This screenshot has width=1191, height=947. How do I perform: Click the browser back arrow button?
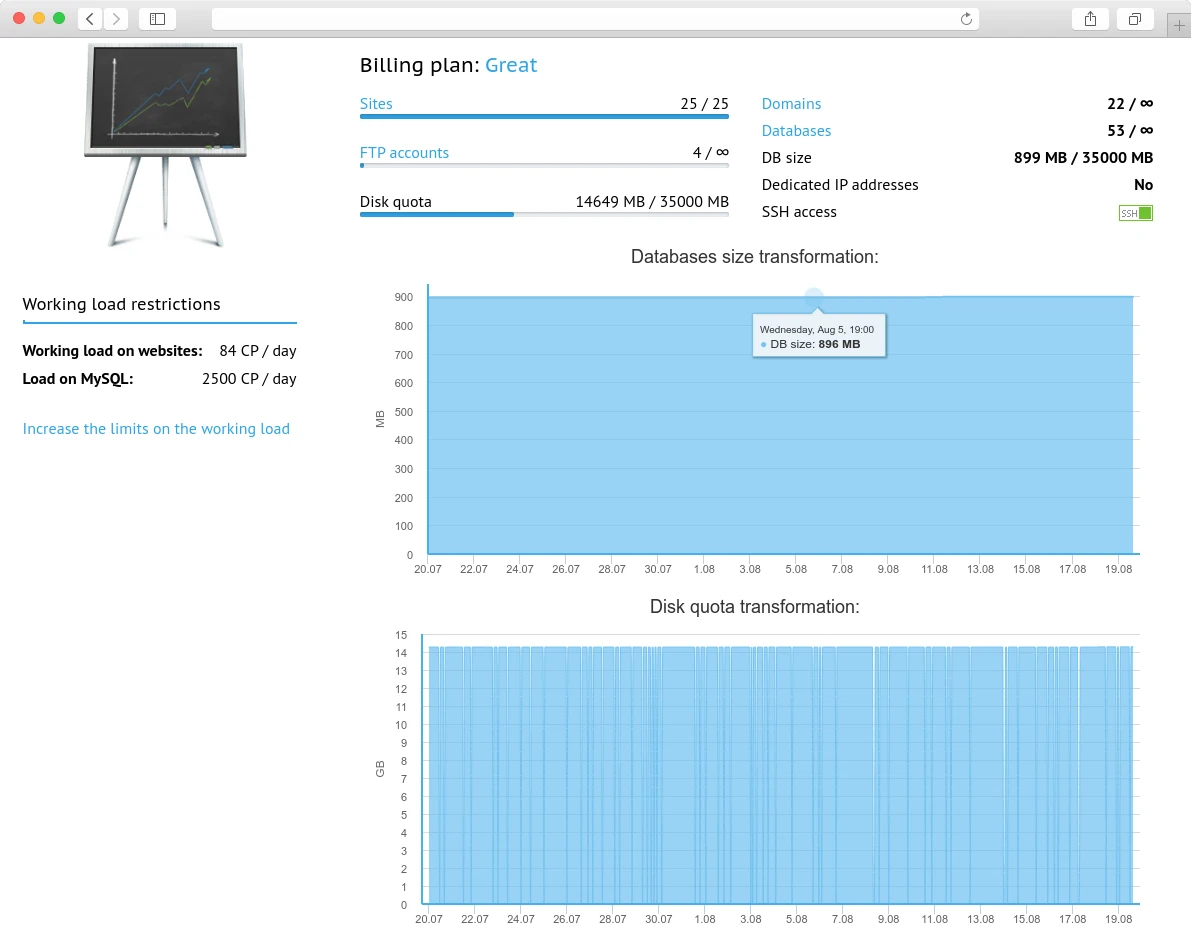click(90, 19)
